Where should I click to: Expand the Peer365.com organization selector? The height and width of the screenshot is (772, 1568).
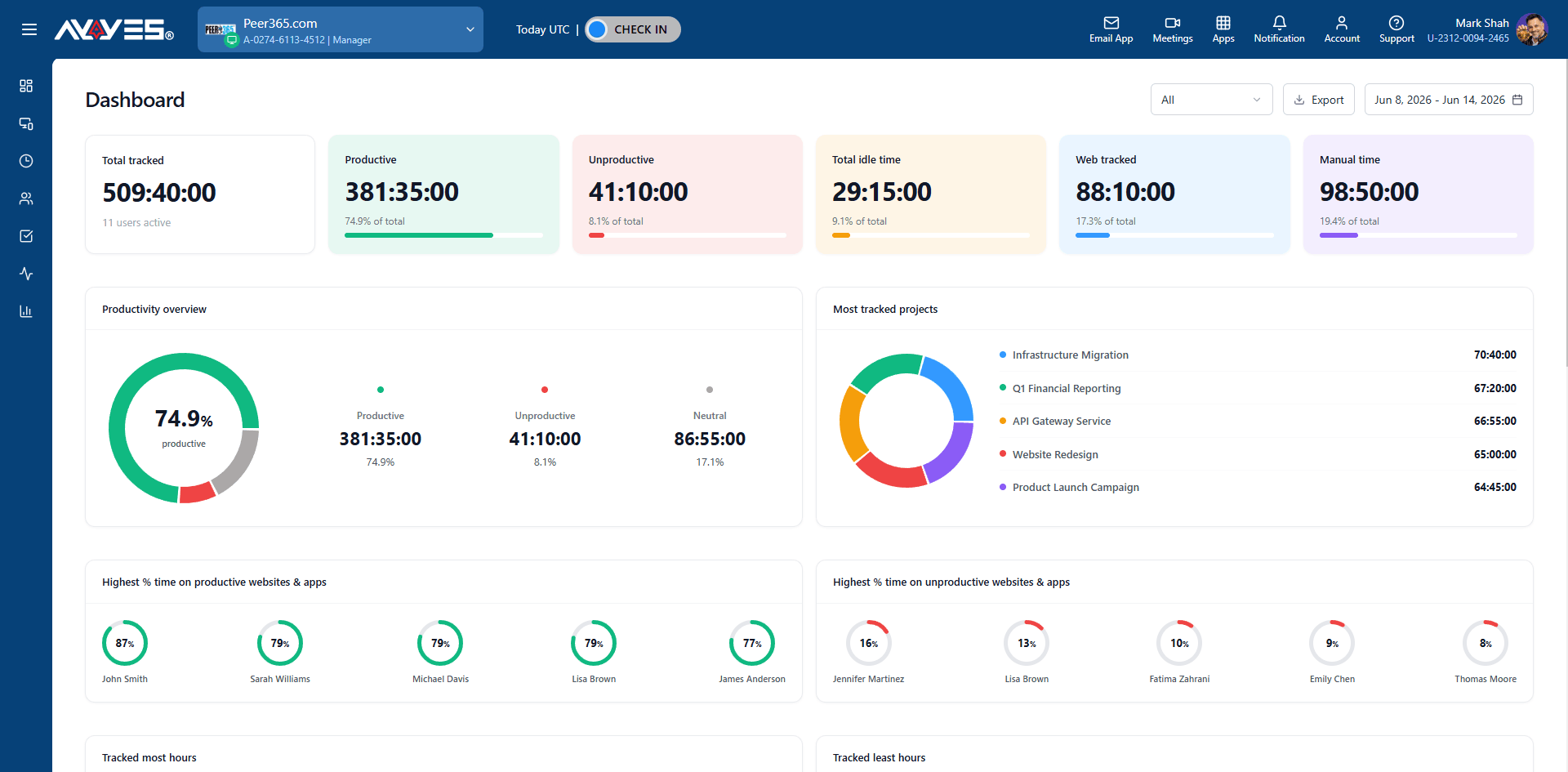[x=341, y=29]
